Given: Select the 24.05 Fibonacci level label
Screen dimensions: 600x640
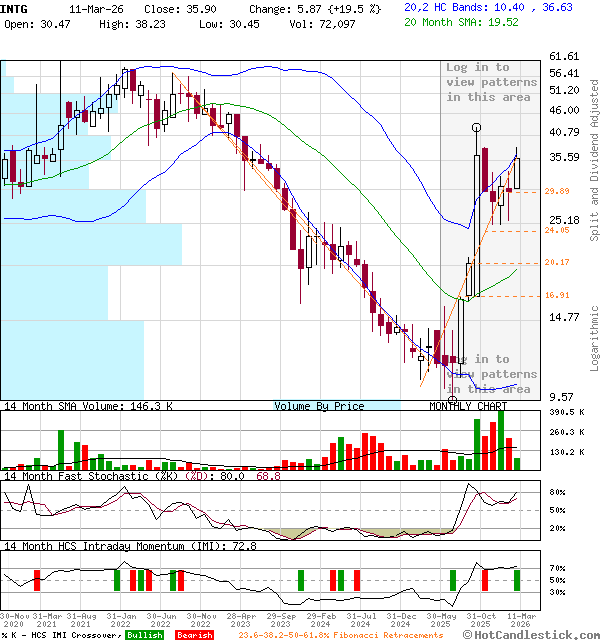Looking at the screenshot, I should (557, 230).
